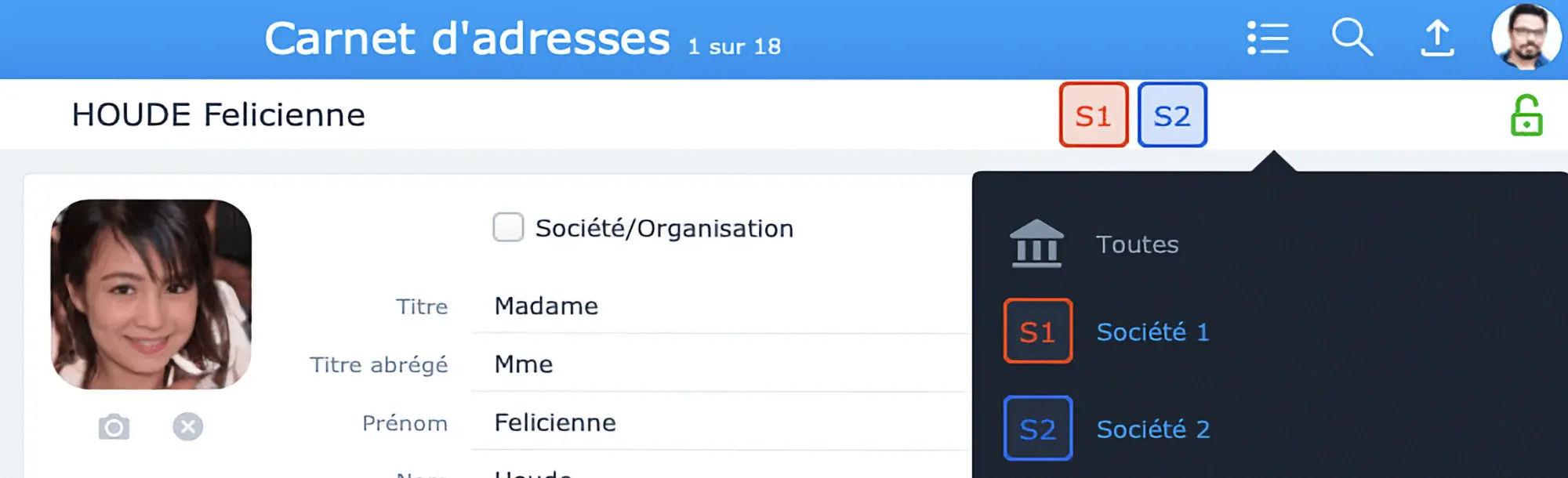1568x478 pixels.
Task: Toggle the green unlock padlock
Action: (x=1526, y=116)
